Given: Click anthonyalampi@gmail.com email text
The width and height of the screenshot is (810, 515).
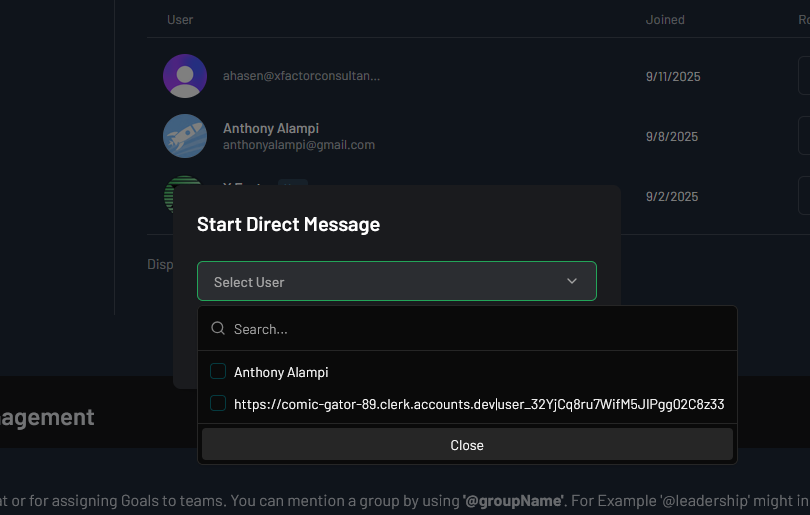Looking at the screenshot, I should point(299,145).
